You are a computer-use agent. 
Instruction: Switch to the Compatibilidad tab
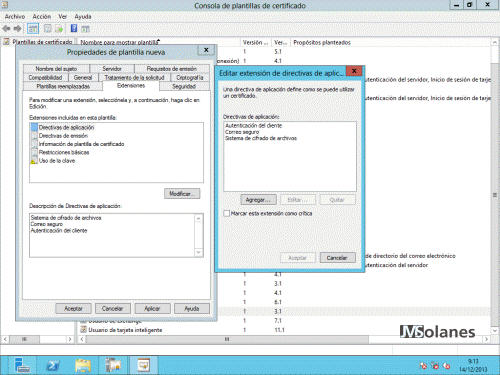[x=45, y=77]
